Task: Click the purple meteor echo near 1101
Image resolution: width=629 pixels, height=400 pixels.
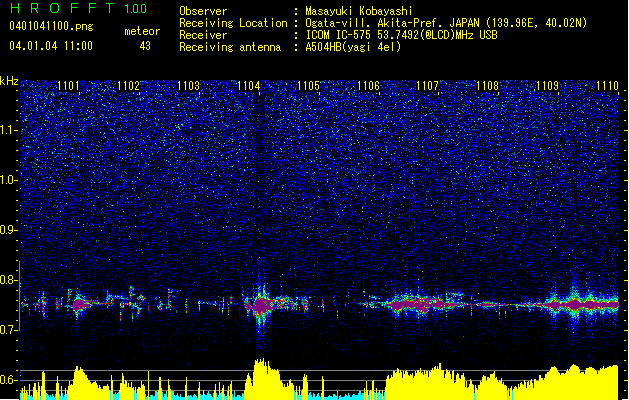Action: pyautogui.click(x=81, y=305)
